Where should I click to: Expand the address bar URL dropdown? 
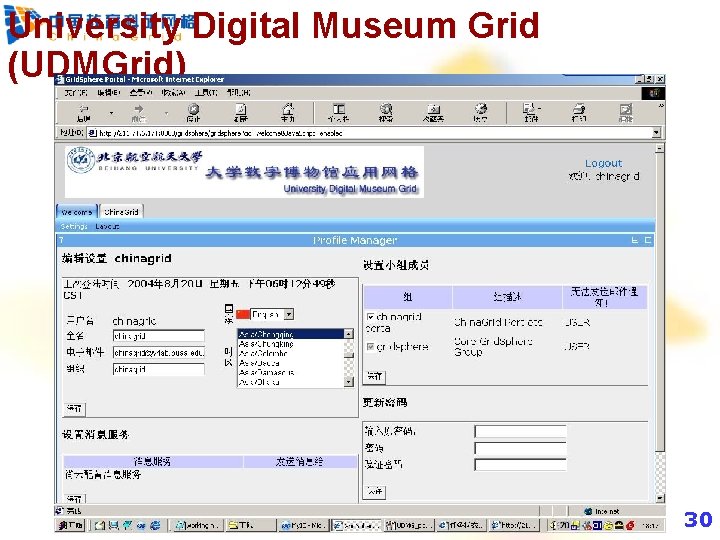click(656, 133)
